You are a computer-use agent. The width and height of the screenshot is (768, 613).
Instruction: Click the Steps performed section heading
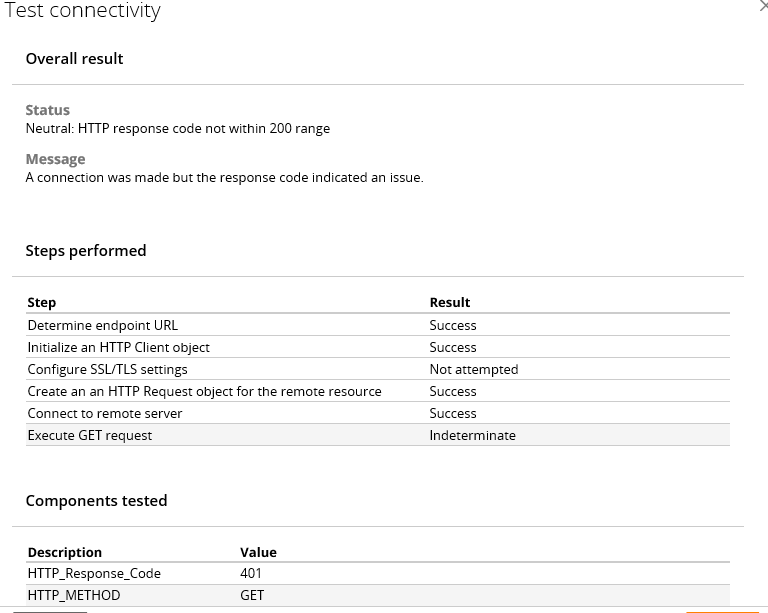click(x=86, y=251)
